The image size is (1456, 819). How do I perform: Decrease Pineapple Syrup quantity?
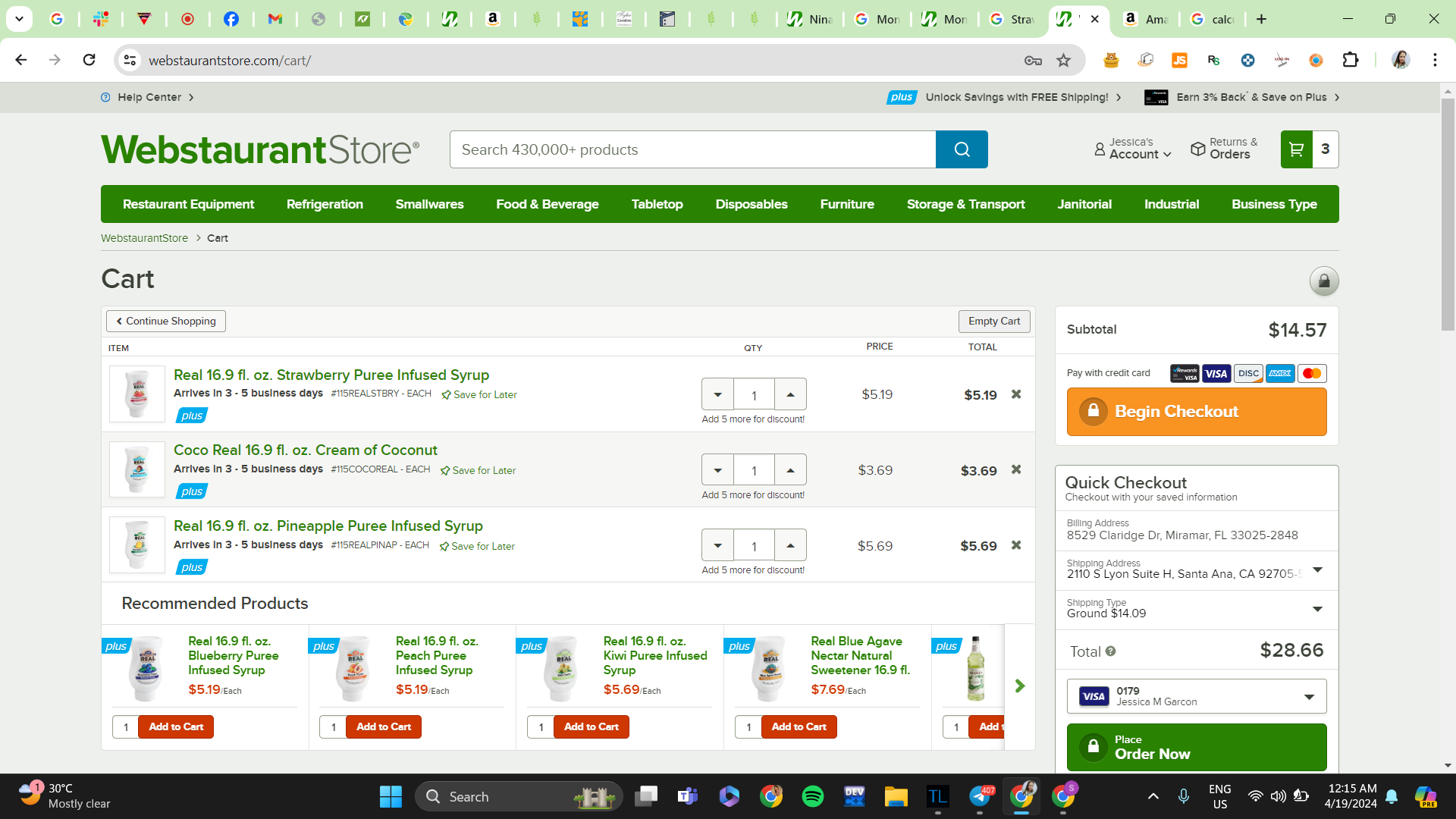pos(717,546)
